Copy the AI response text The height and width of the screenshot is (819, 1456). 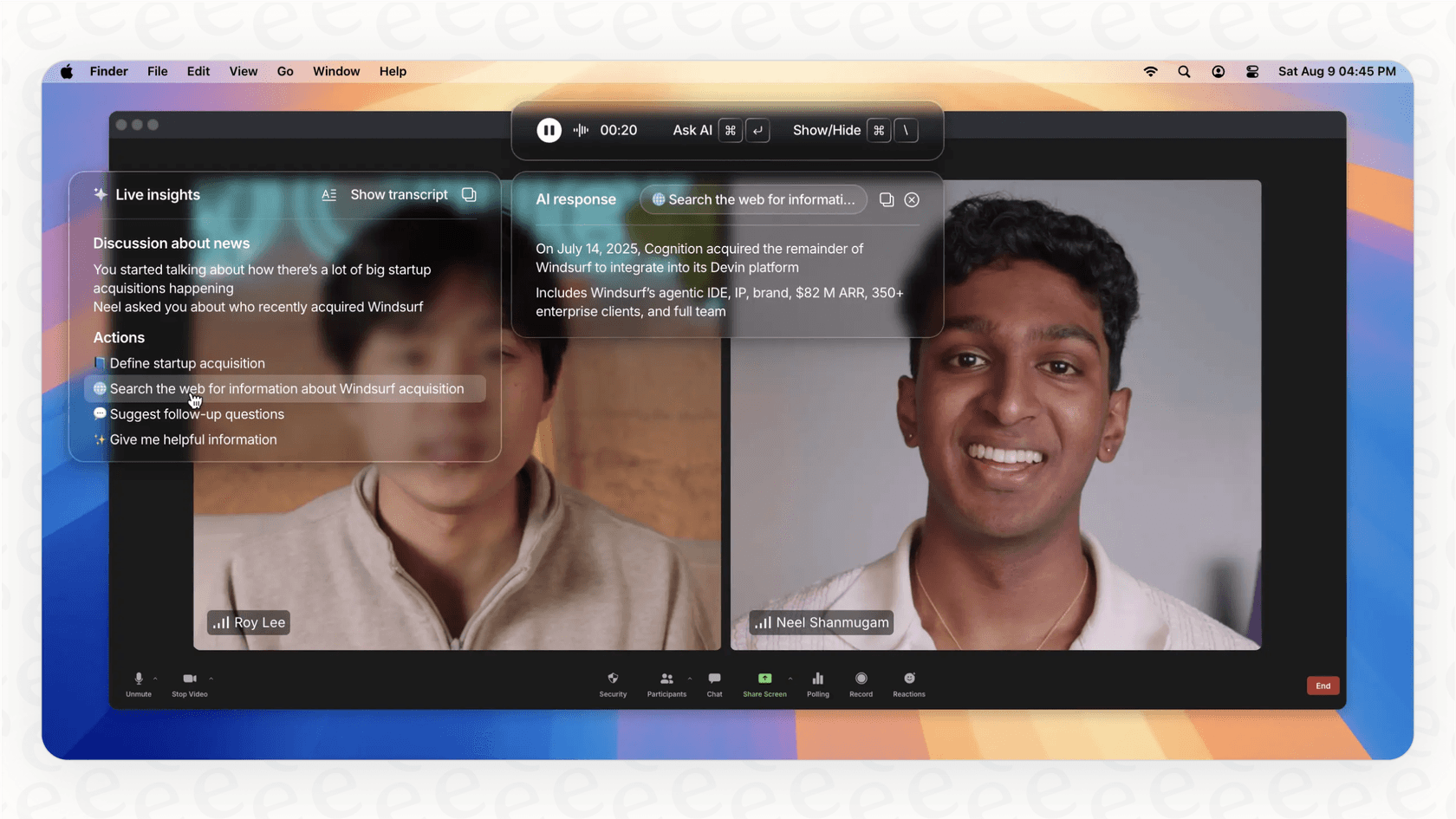click(886, 199)
